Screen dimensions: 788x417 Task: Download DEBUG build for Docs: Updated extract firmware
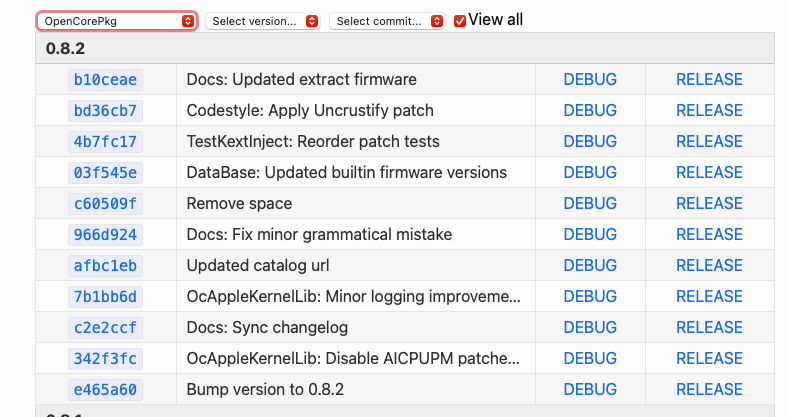tap(590, 80)
